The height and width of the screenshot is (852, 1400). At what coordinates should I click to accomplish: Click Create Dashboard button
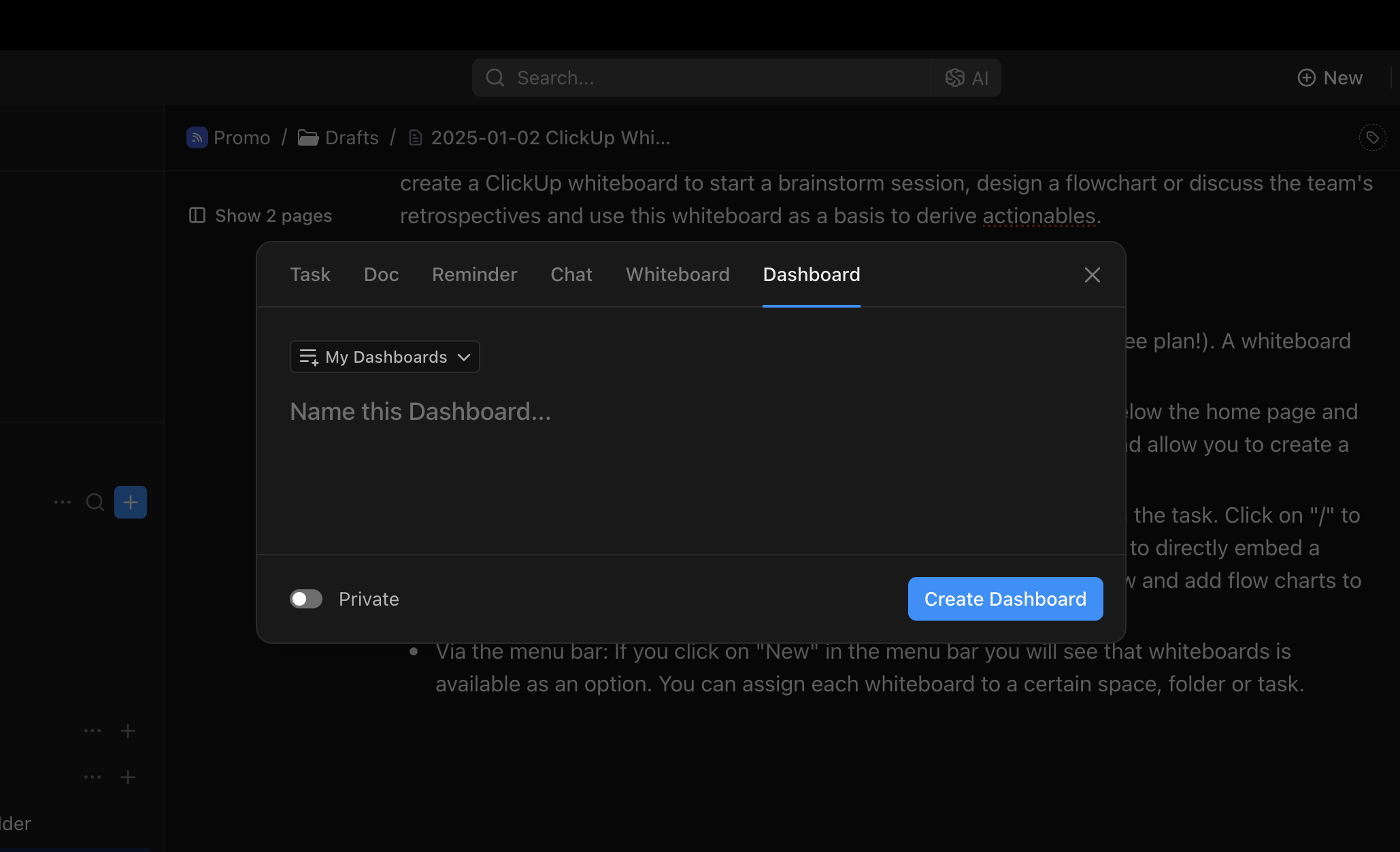[1005, 599]
